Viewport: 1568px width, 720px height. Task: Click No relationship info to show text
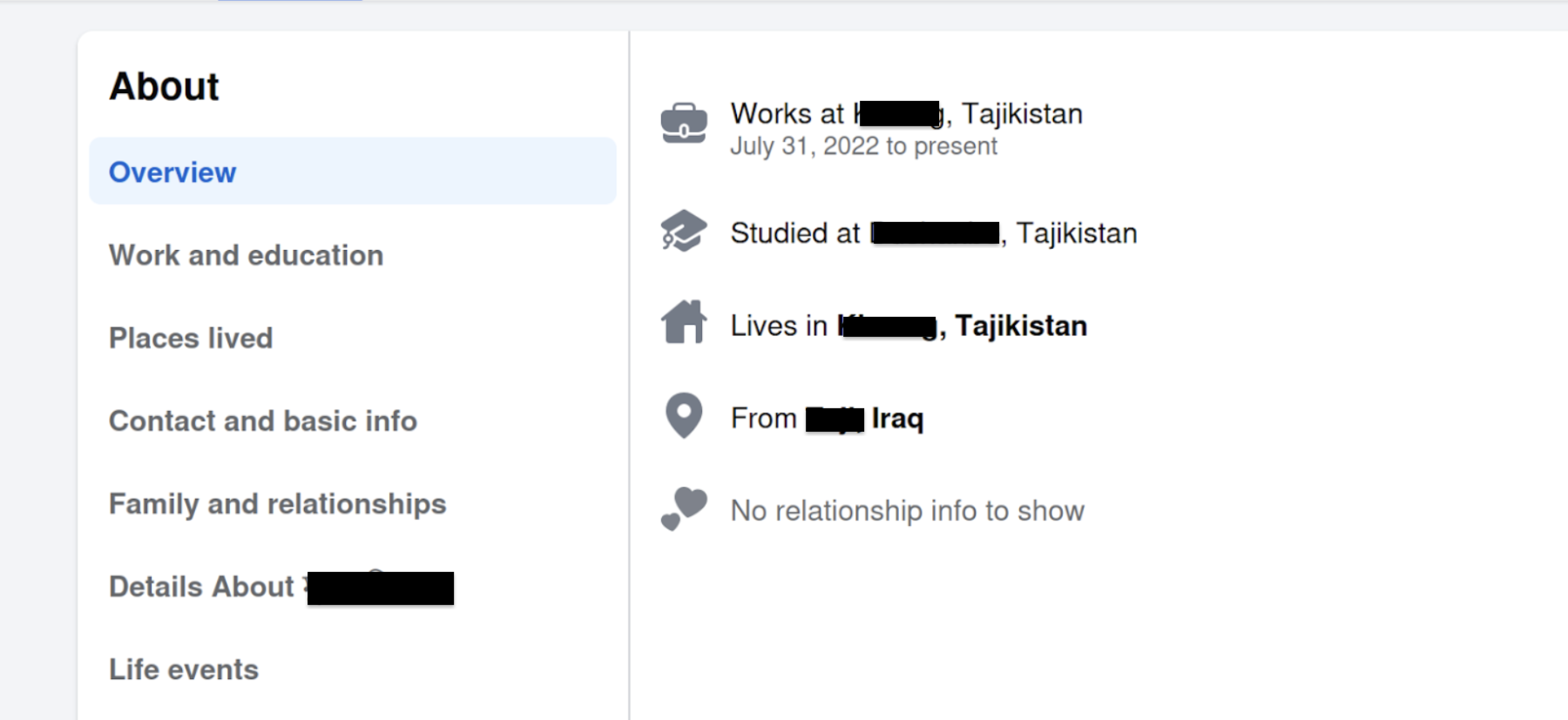tap(907, 511)
